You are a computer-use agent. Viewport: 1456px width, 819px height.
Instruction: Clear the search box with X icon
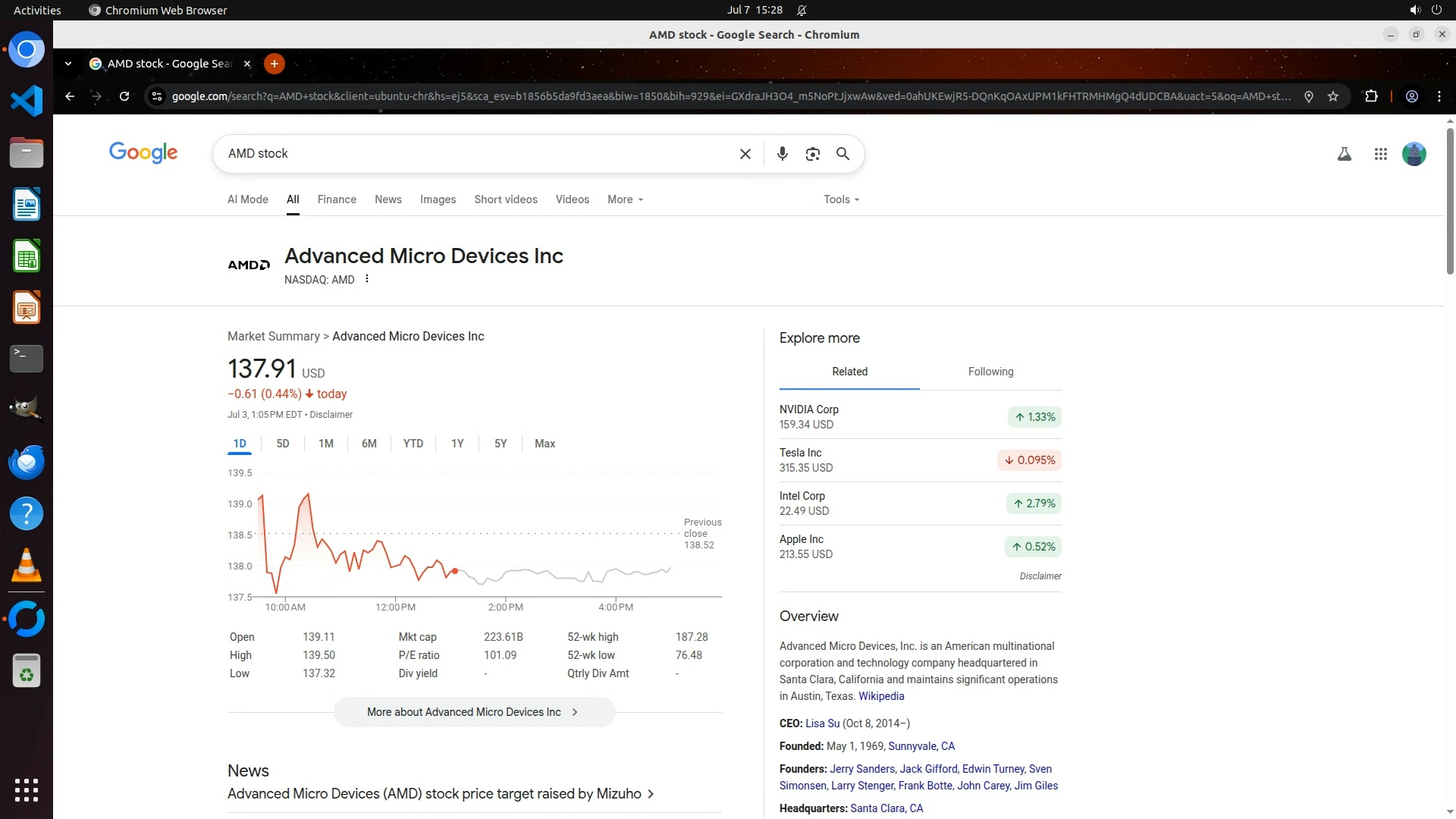745,154
